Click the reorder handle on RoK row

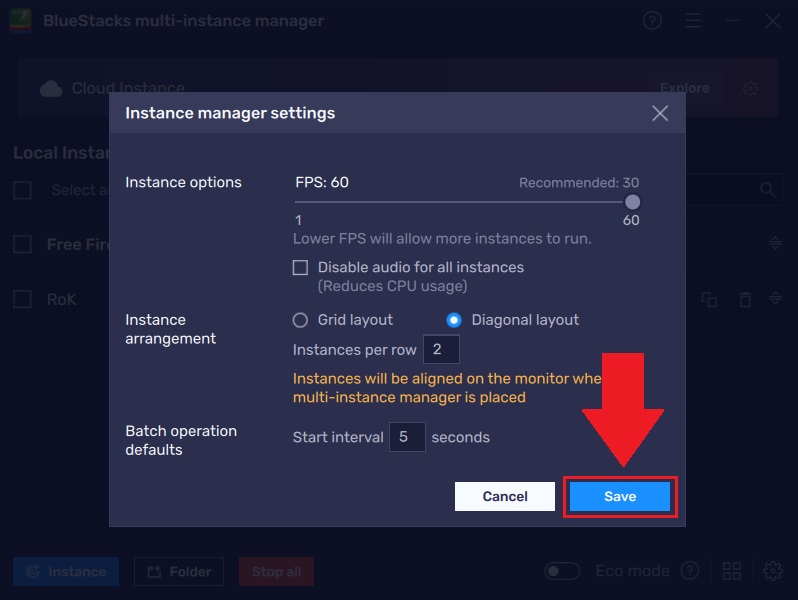tap(775, 298)
